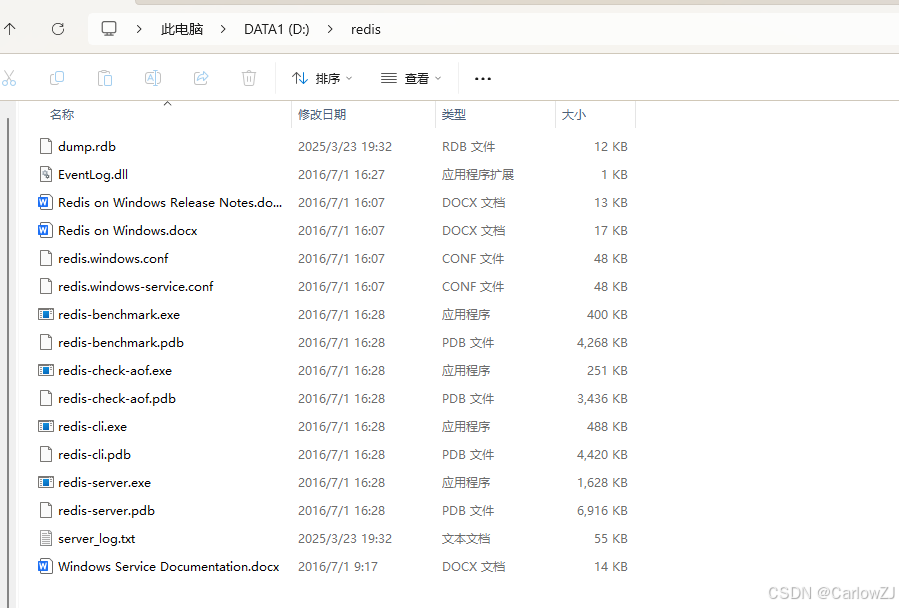Screen dimensions: 899x608
Task: Select the file name redis-benchmark.exe
Action: coord(119,315)
